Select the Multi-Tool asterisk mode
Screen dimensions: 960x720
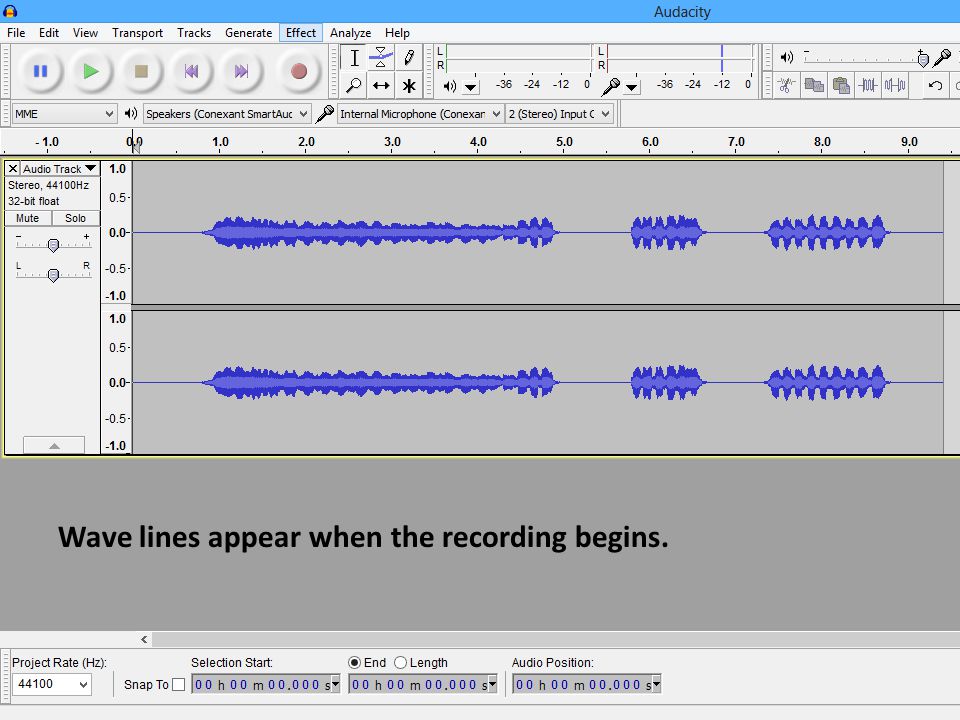tap(408, 85)
